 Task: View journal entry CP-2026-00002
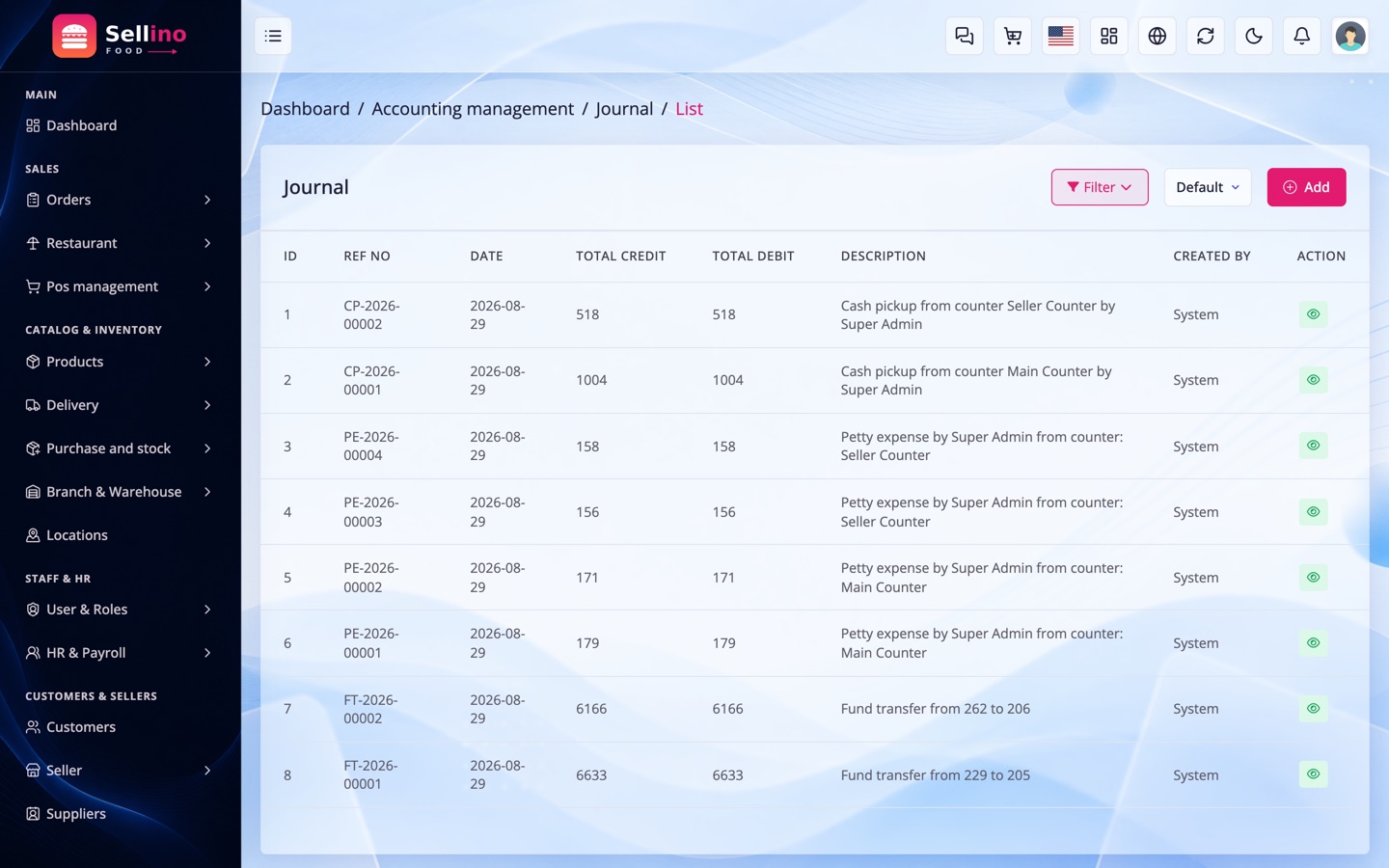click(1313, 314)
